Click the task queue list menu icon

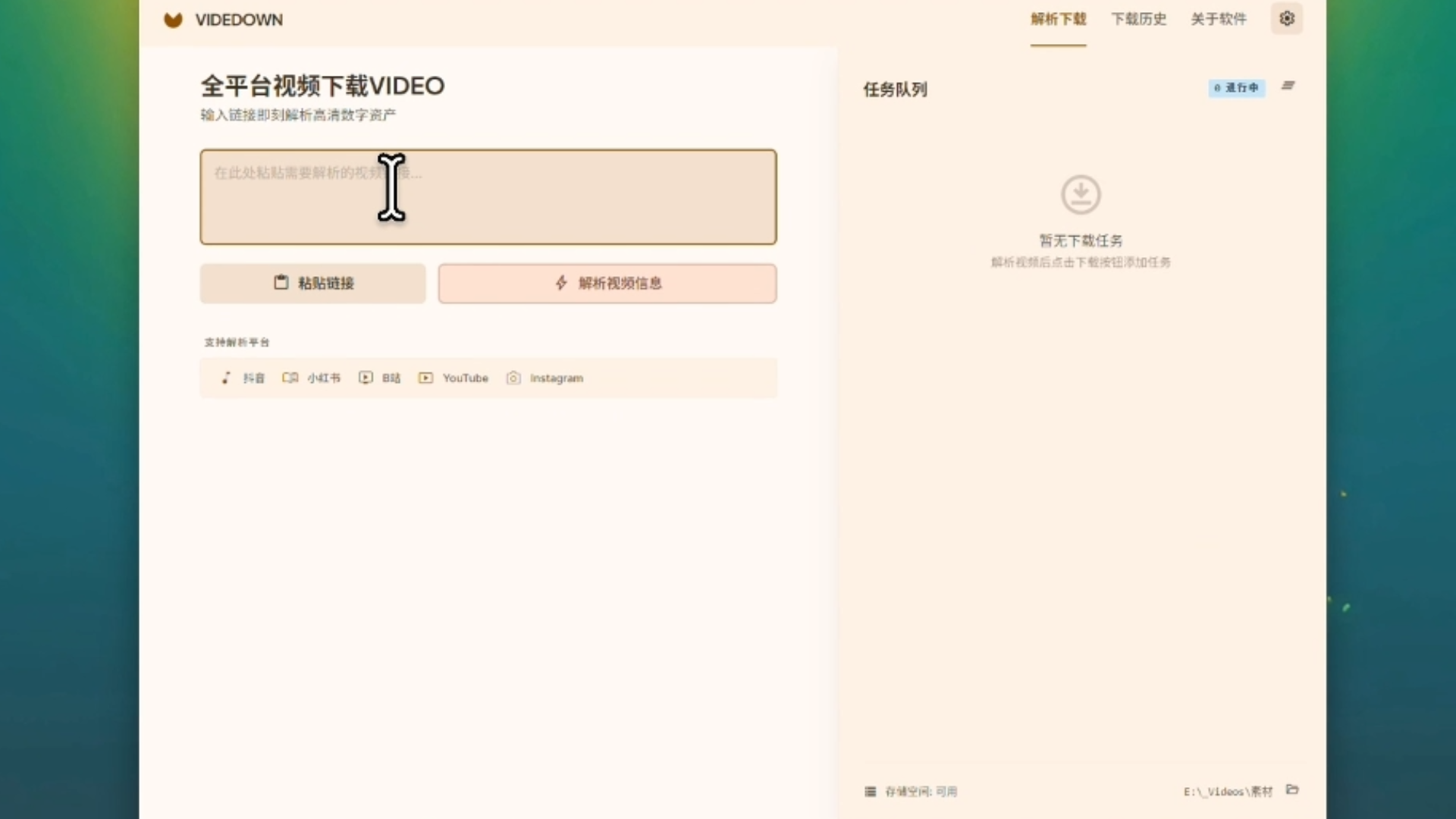coord(1288,86)
